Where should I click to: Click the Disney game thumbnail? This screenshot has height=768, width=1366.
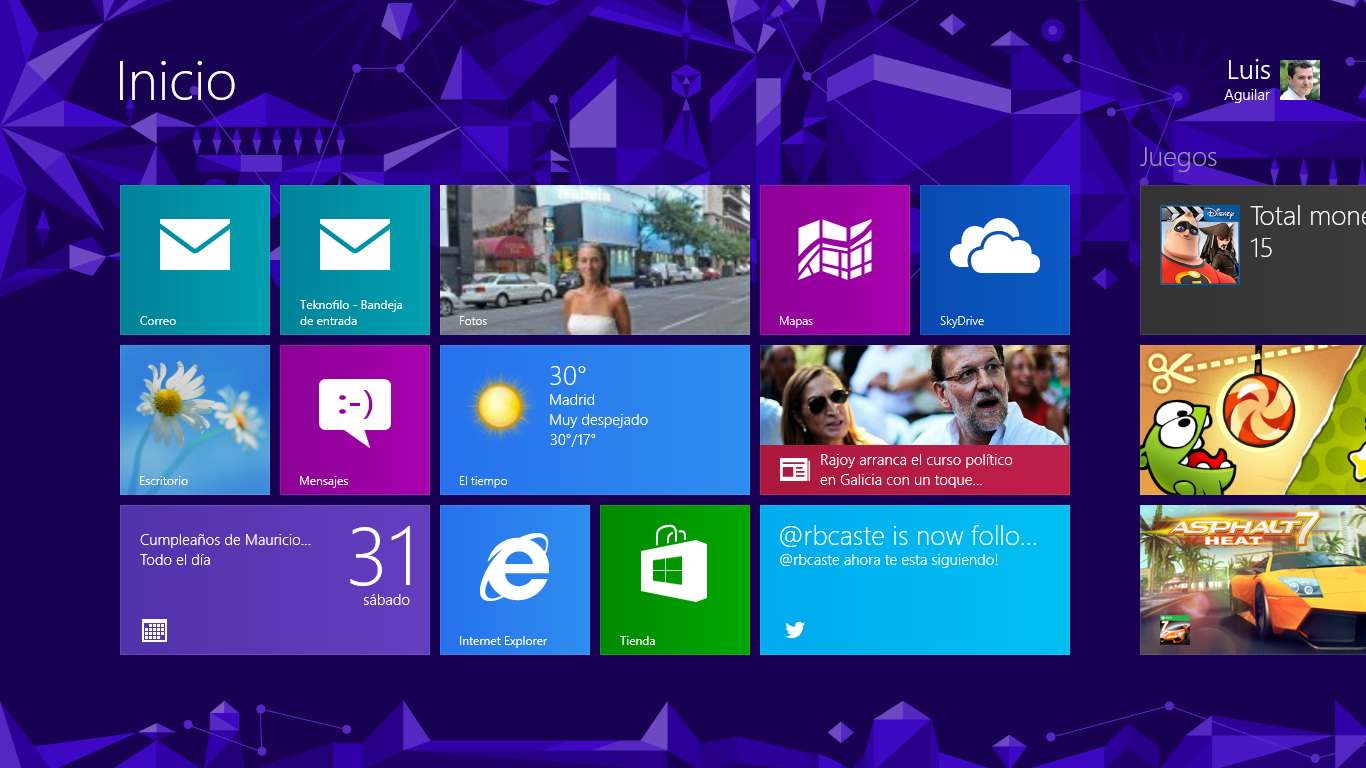pos(1199,245)
